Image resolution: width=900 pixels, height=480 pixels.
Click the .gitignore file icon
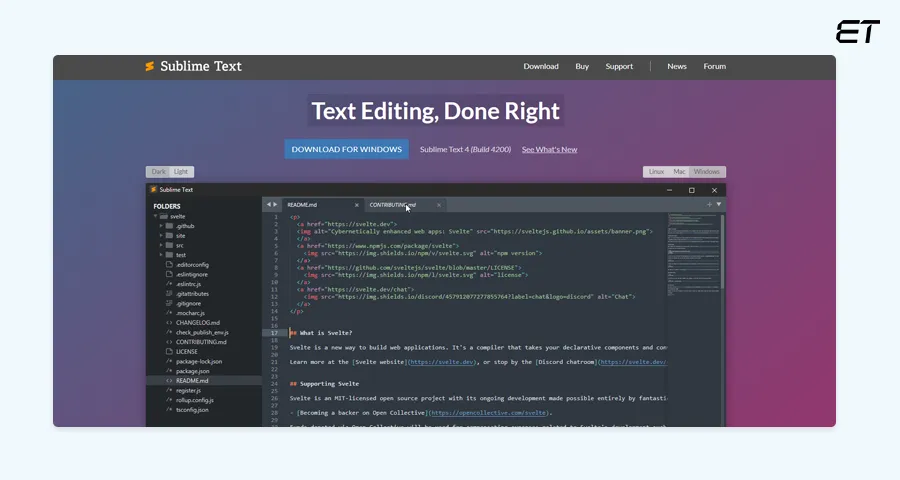click(x=169, y=303)
